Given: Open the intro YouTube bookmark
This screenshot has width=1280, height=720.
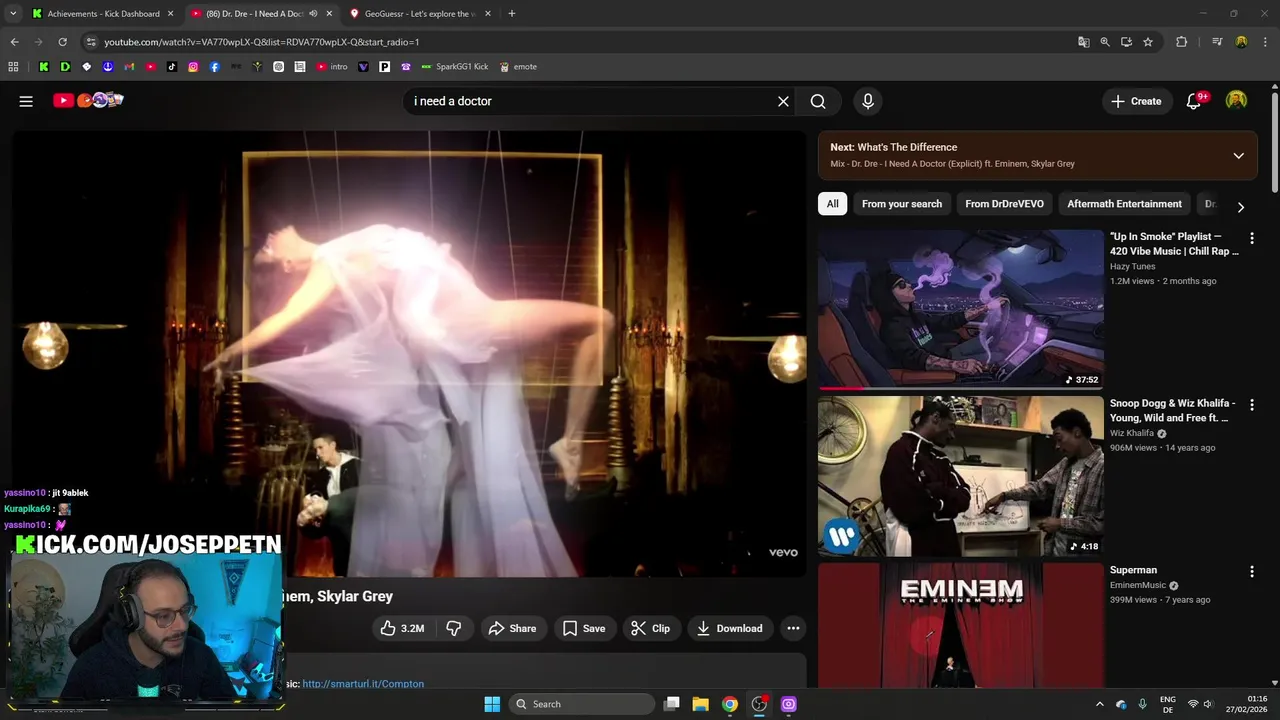Looking at the screenshot, I should click(332, 67).
